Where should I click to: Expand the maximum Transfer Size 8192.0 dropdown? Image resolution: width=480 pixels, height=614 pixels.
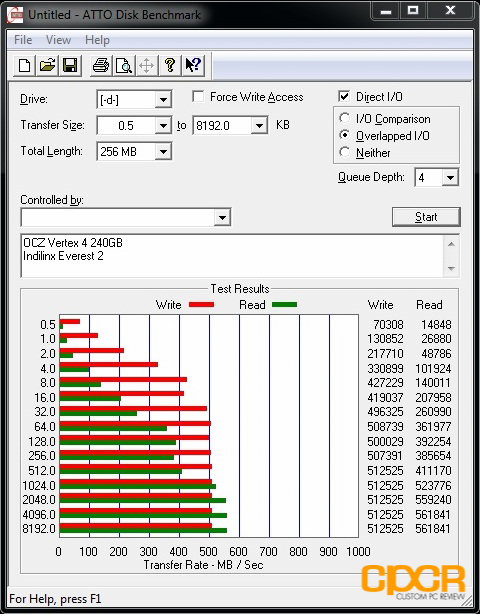click(x=259, y=126)
